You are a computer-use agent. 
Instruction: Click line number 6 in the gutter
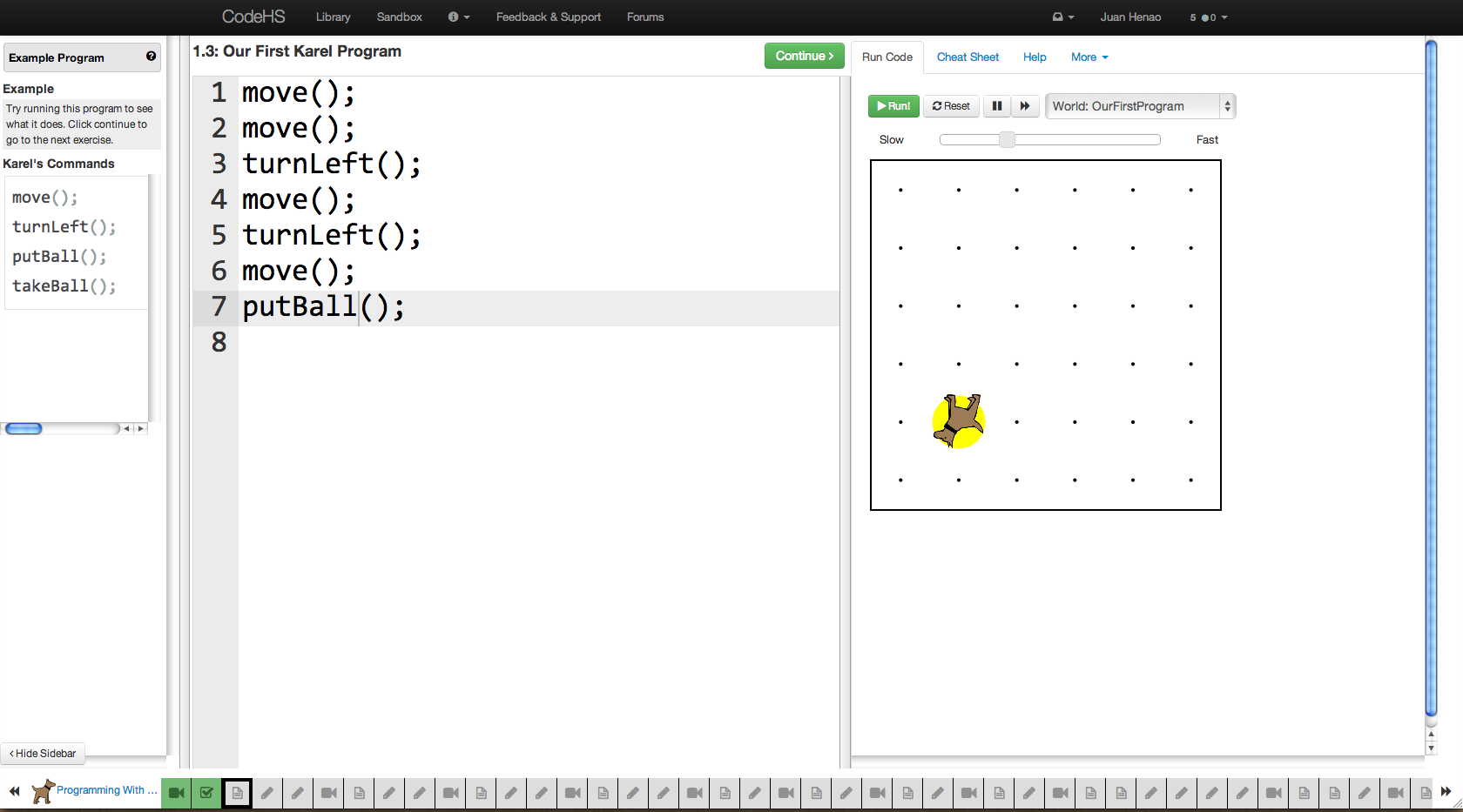tap(219, 271)
